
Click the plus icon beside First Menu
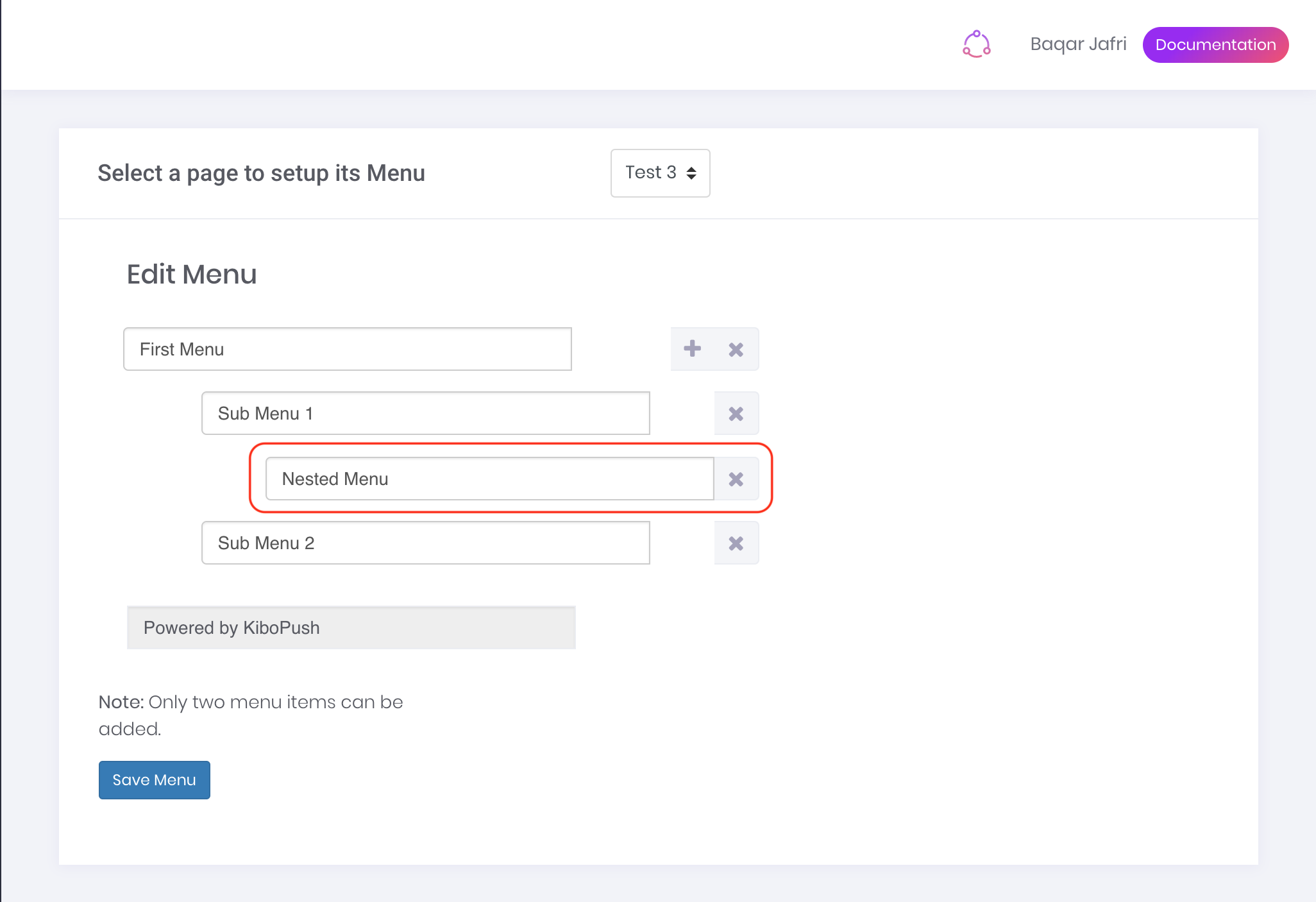[693, 349]
